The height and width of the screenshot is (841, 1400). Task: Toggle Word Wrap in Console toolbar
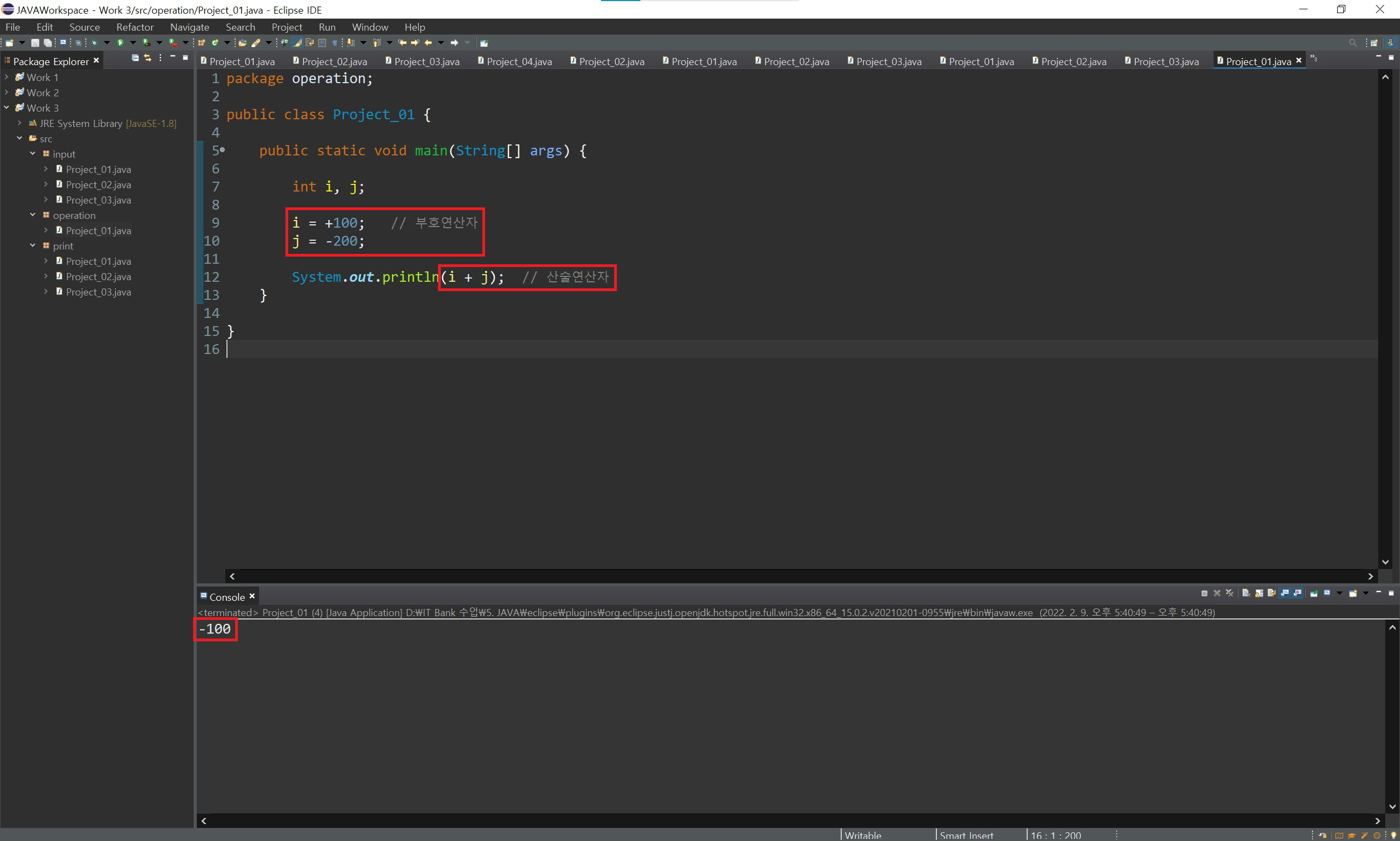click(1271, 593)
